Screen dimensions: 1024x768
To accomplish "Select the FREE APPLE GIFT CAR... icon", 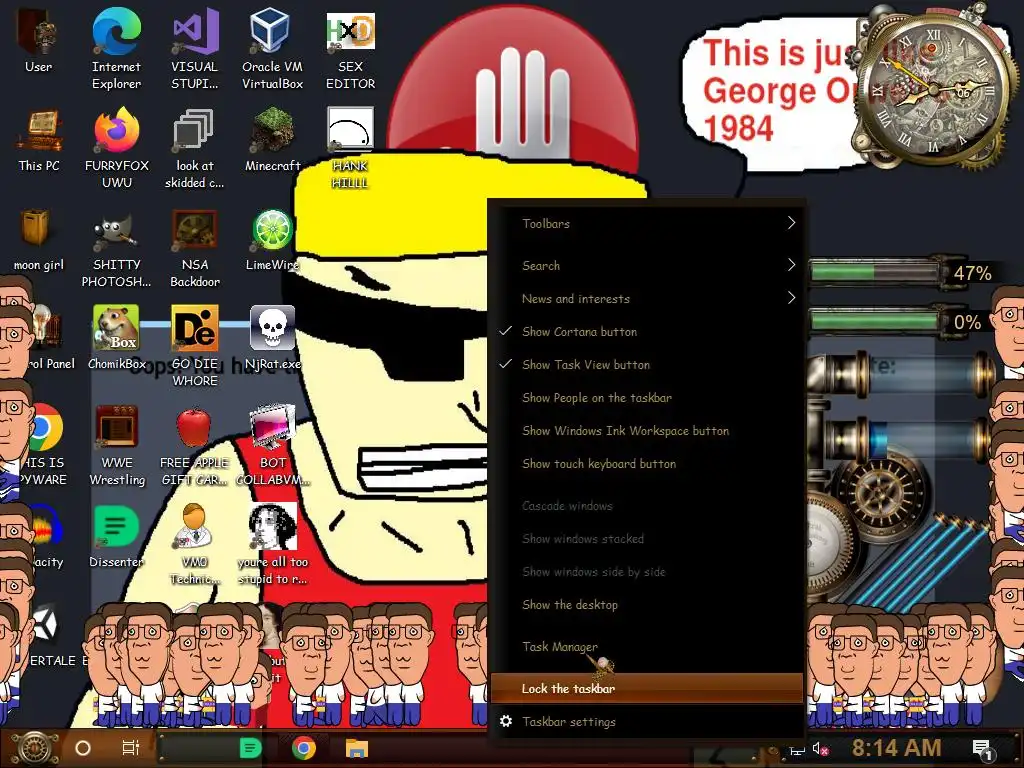I will 195,445.
